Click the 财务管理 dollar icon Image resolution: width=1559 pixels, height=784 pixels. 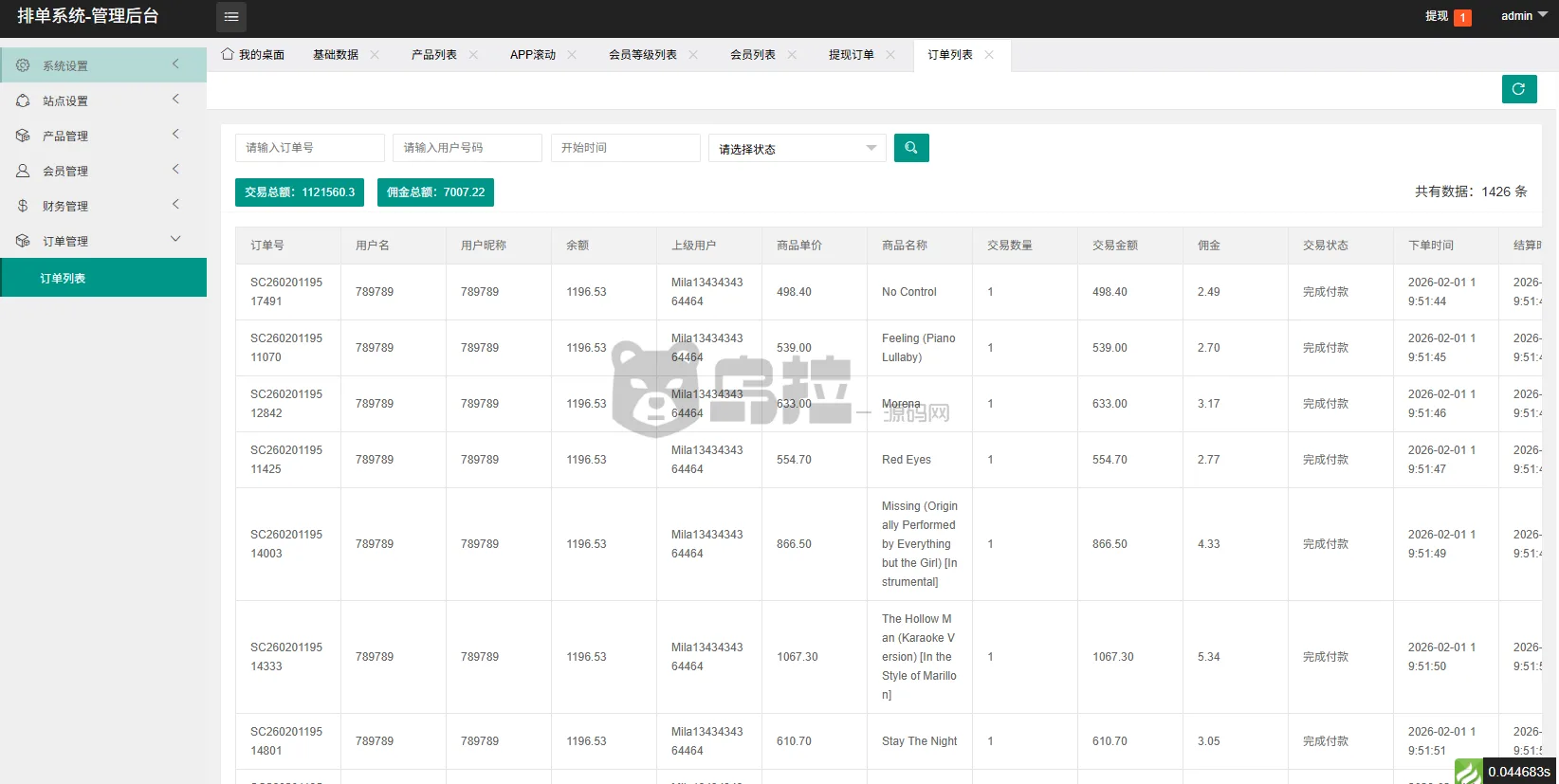(x=23, y=206)
